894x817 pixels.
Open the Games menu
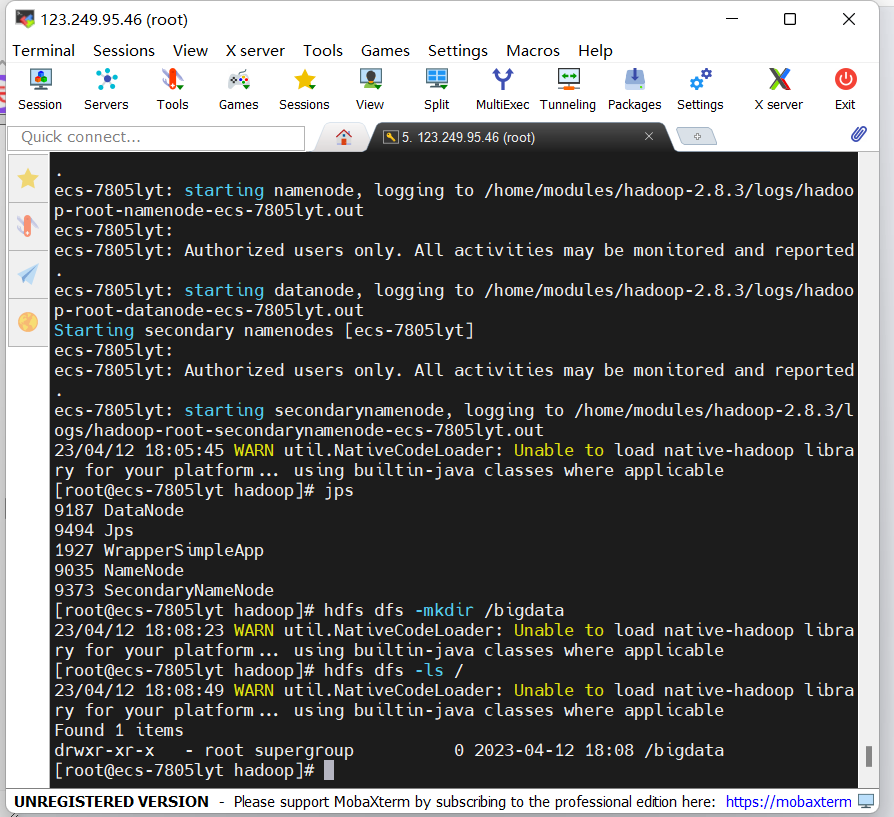pyautogui.click(x=385, y=51)
